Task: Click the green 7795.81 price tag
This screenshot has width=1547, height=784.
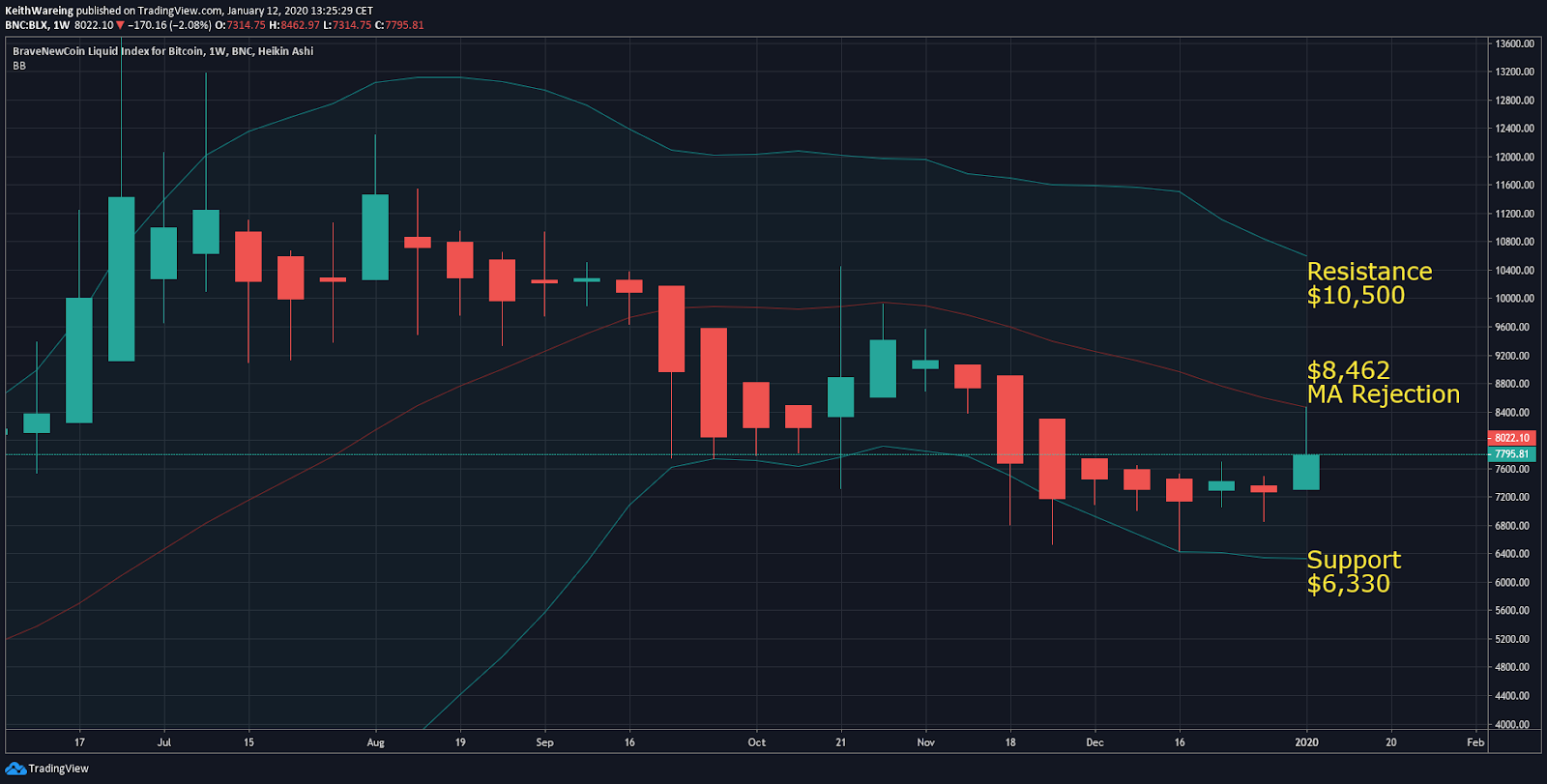Action: pos(1511,454)
